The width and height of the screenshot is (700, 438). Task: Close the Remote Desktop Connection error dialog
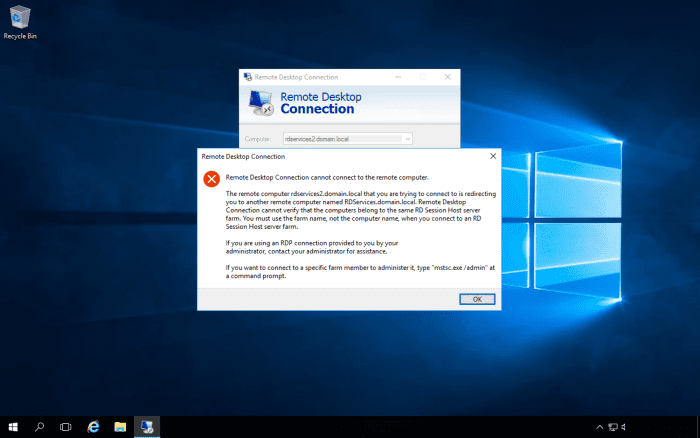click(x=493, y=156)
